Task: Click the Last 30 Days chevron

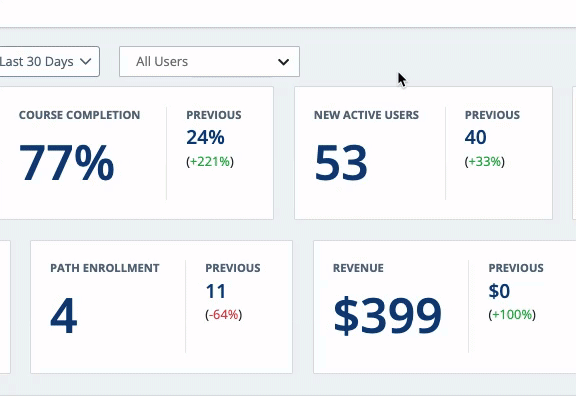Action: tap(86, 61)
